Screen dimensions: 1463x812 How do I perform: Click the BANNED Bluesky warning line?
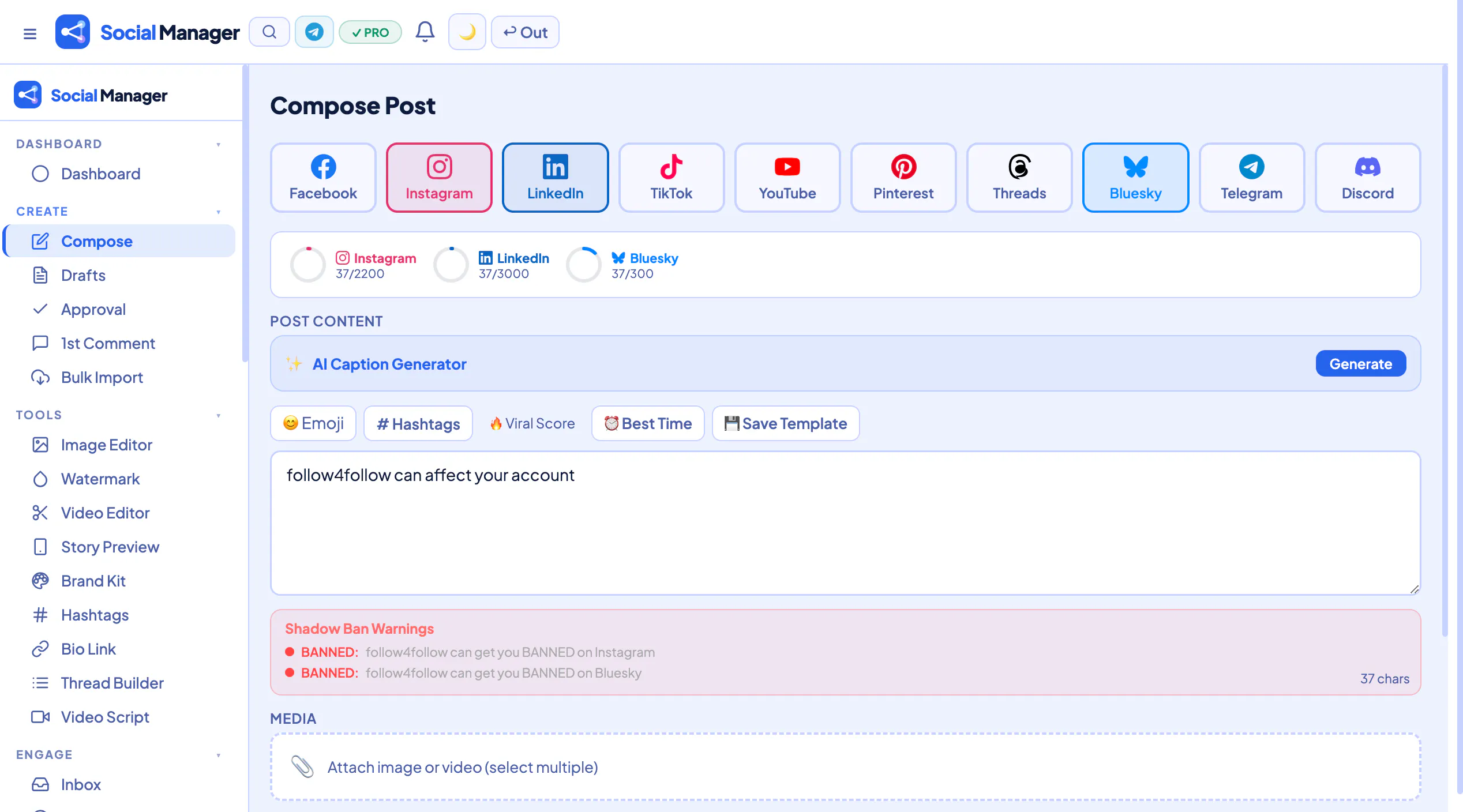tap(463, 673)
